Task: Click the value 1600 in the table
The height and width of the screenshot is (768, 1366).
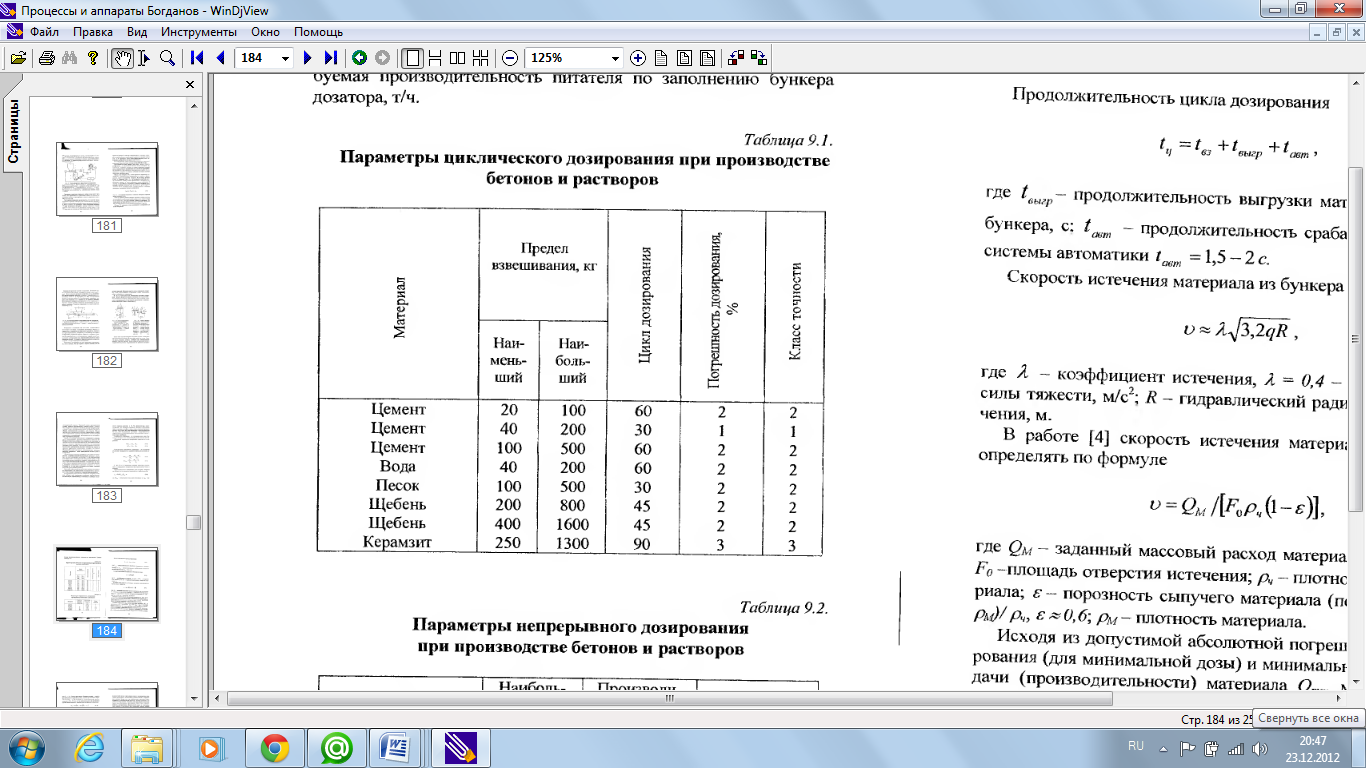Action: pos(572,524)
